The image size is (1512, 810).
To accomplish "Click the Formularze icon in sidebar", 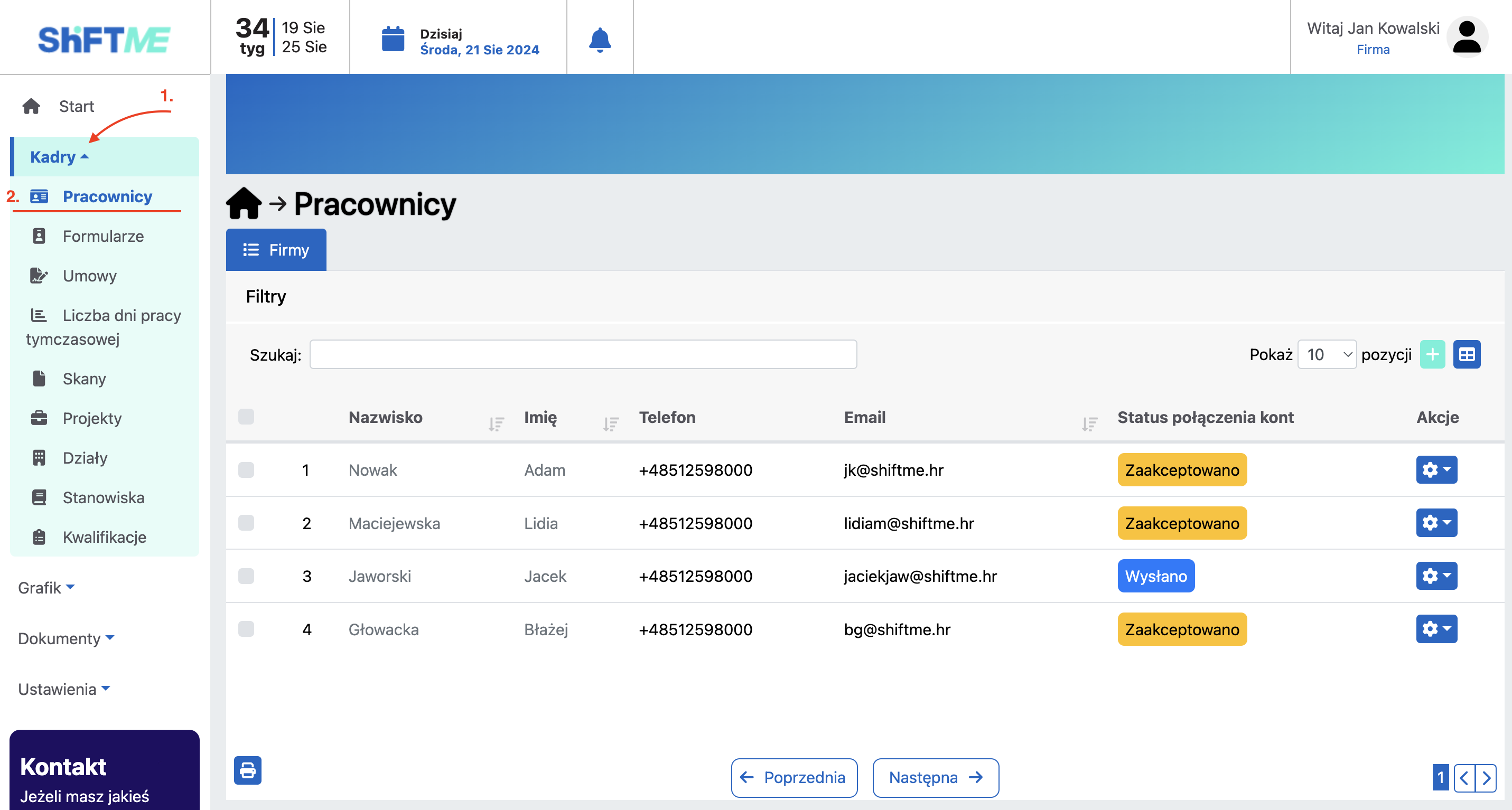I will coord(39,236).
